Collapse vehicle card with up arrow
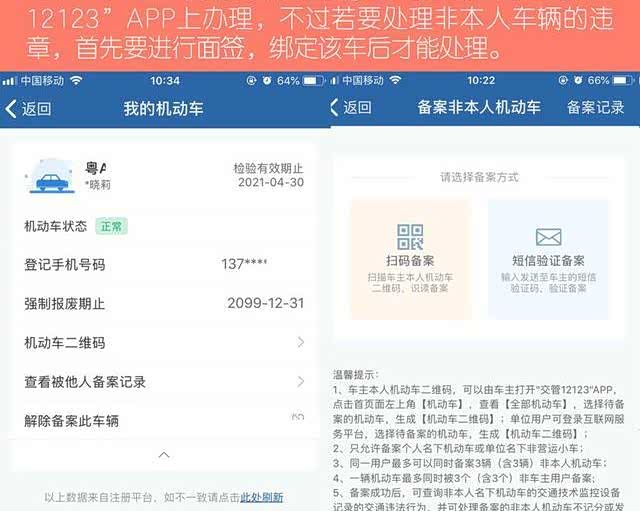The width and height of the screenshot is (640, 511). 164,455
